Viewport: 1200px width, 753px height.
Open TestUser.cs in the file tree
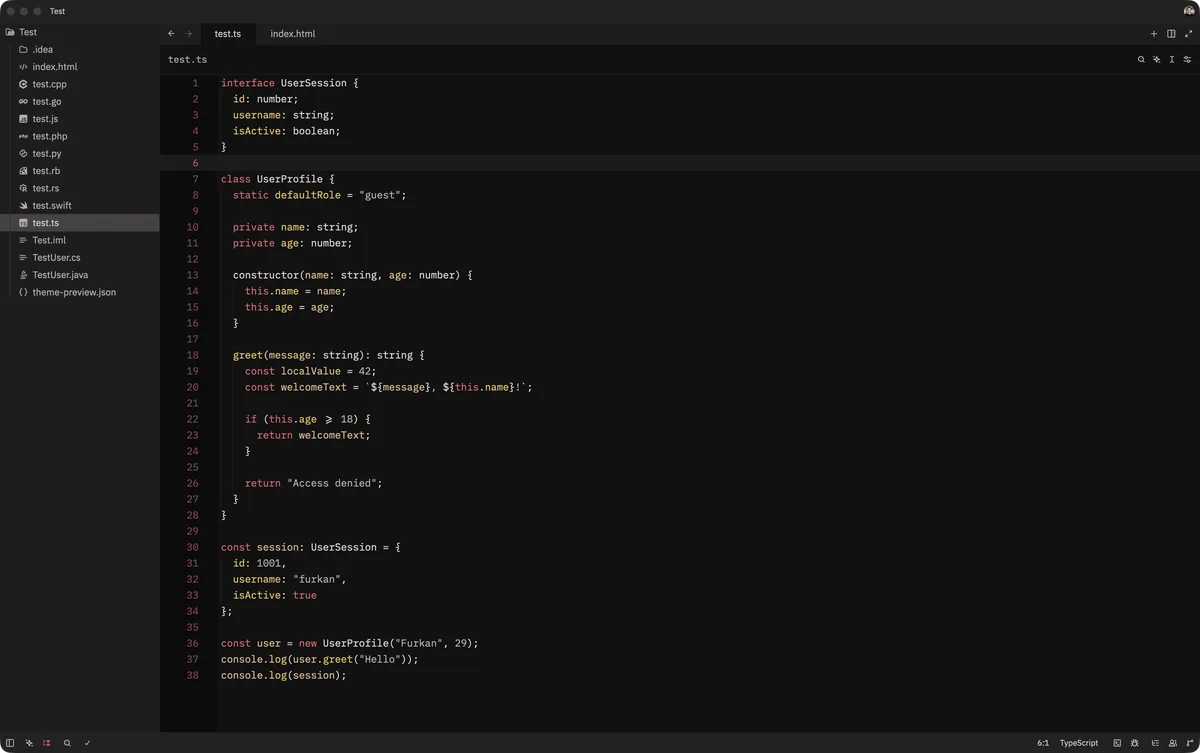point(80,257)
